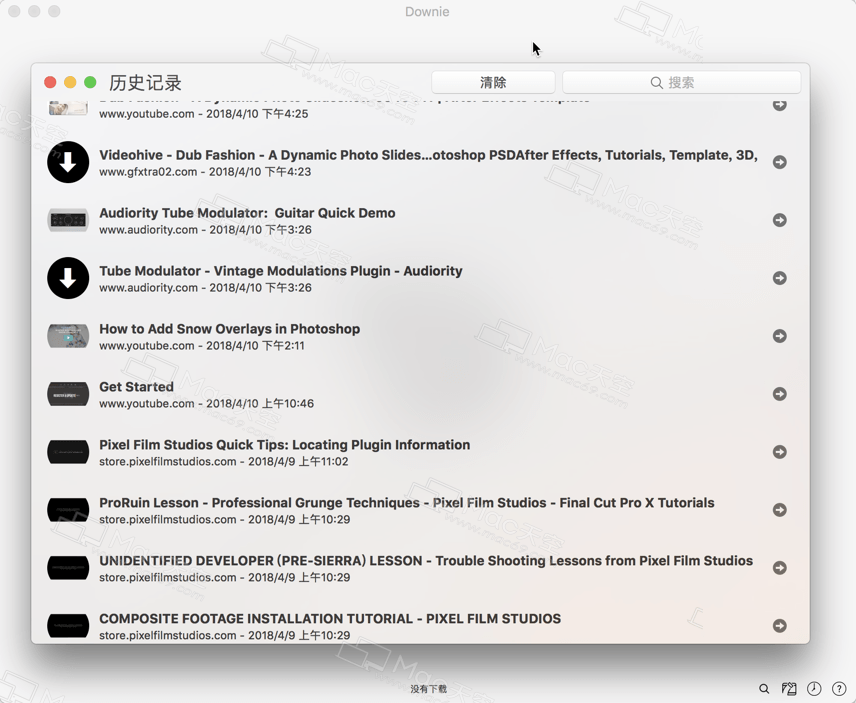856x703 pixels.
Task: Select thumbnail of Pixel Film Studios Quick Tips
Action: (x=68, y=452)
